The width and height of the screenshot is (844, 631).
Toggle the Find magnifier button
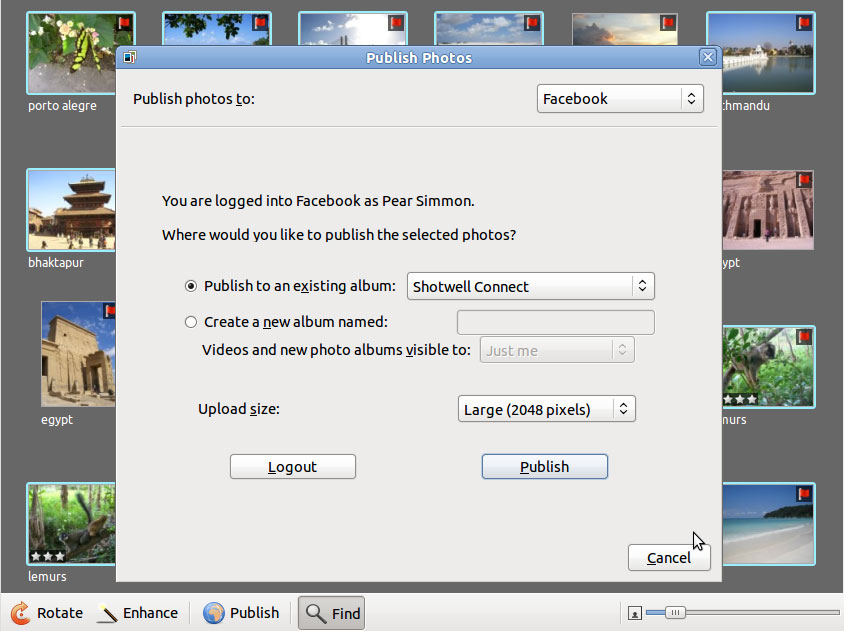point(331,613)
